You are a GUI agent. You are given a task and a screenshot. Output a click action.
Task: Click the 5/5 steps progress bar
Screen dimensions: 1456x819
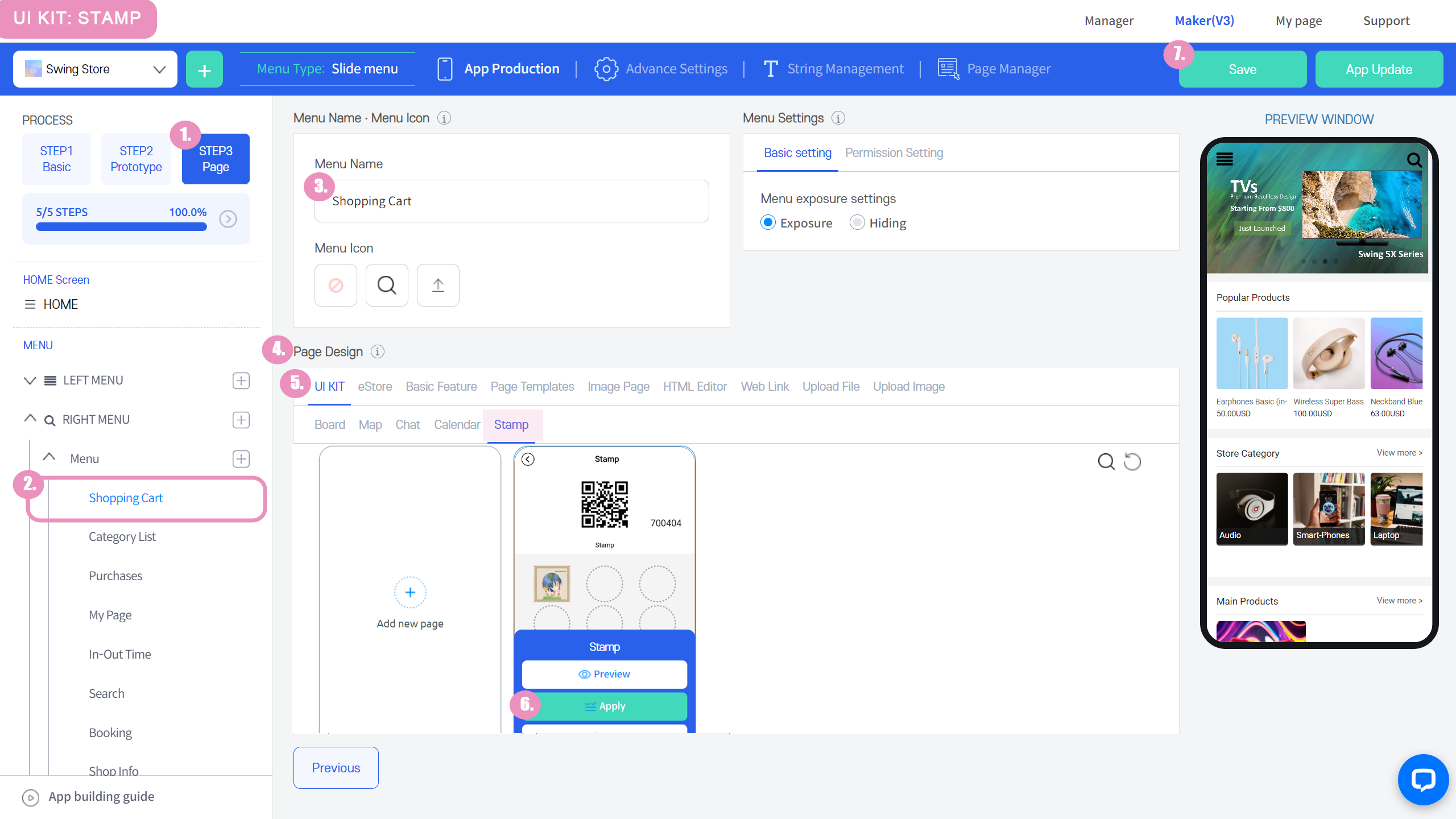[121, 226]
